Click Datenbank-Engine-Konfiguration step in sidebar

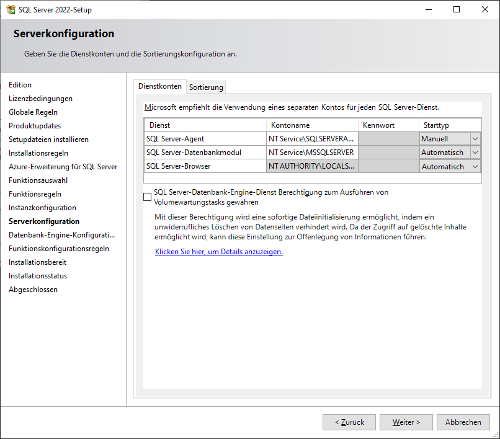click(62, 235)
